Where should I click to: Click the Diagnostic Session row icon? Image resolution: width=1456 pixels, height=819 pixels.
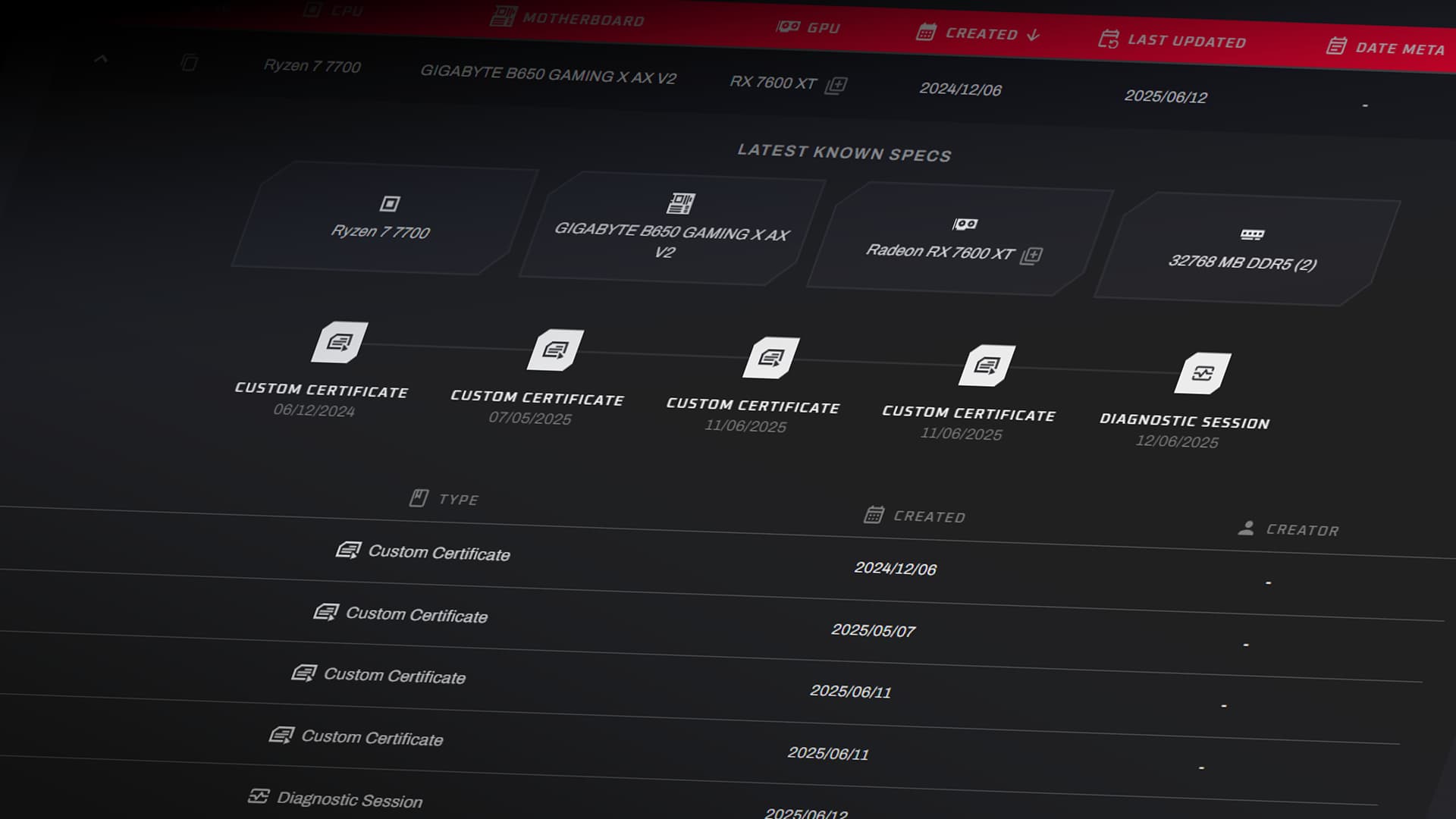coord(259,795)
